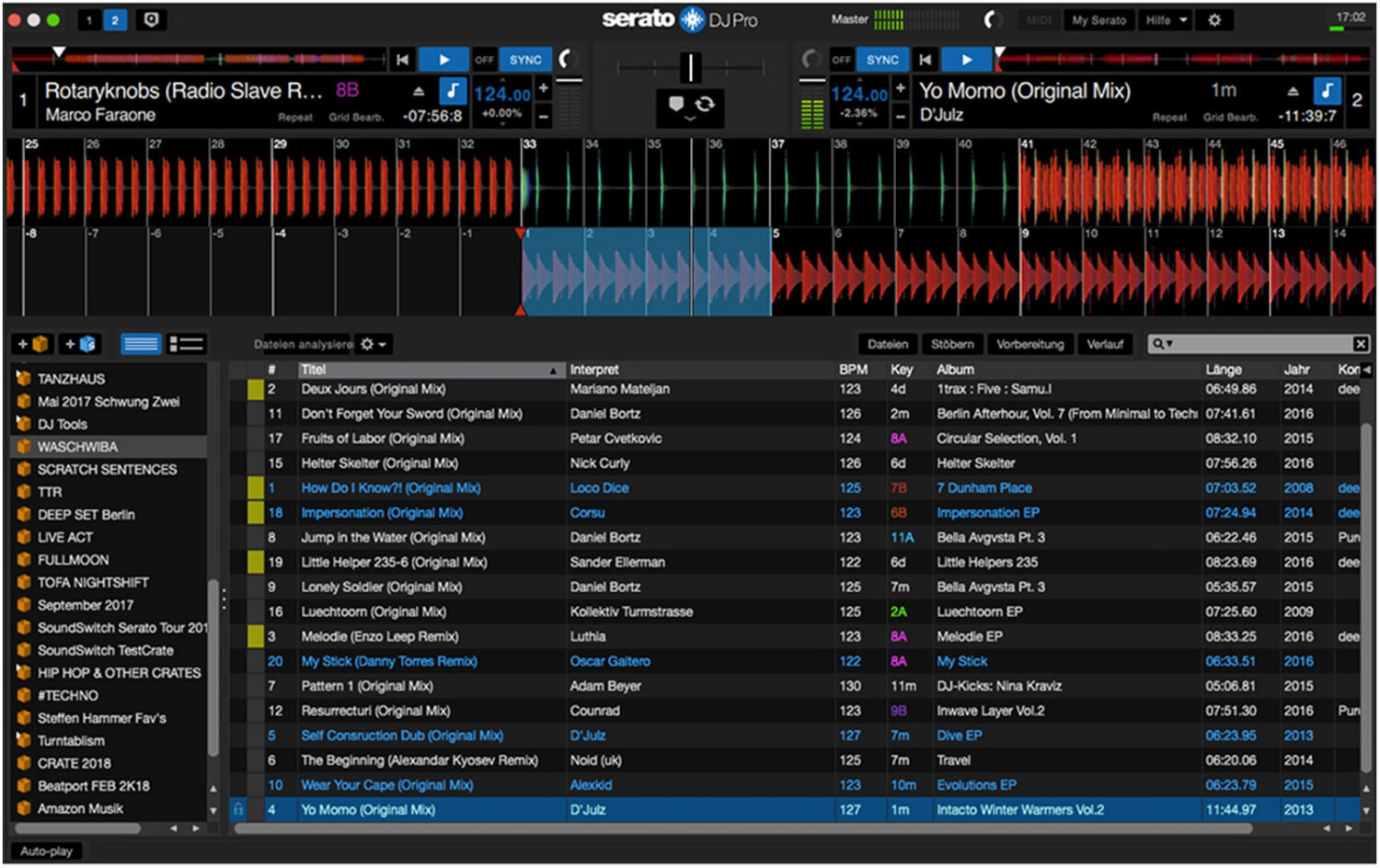This screenshot has height=868, width=1380.
Task: Eject the track on deck 1
Action: (x=419, y=91)
